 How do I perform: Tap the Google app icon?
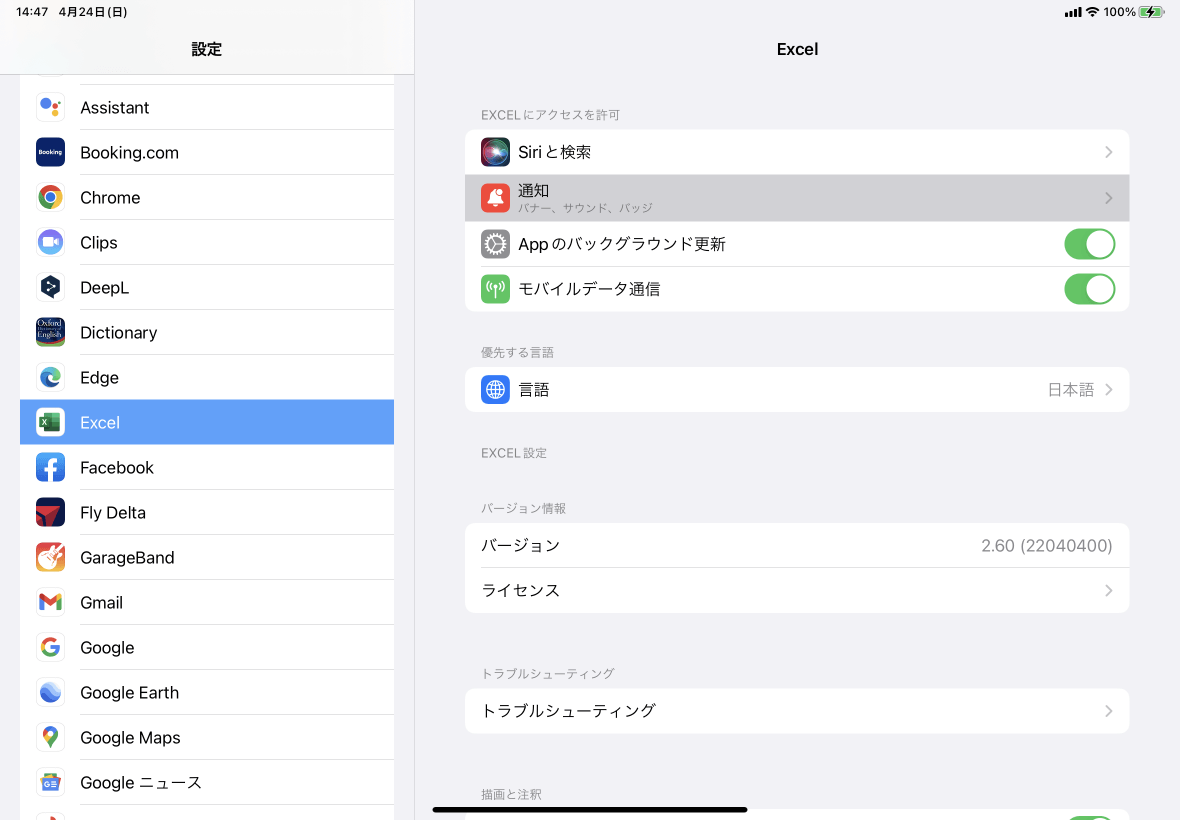[50, 648]
